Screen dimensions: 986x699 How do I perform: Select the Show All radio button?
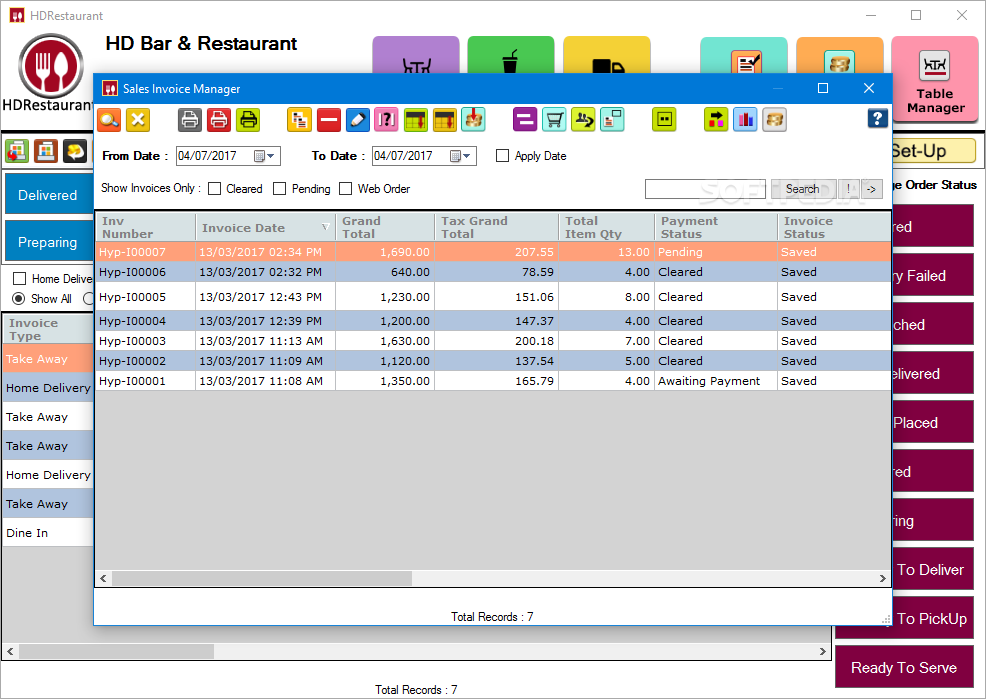[19, 299]
